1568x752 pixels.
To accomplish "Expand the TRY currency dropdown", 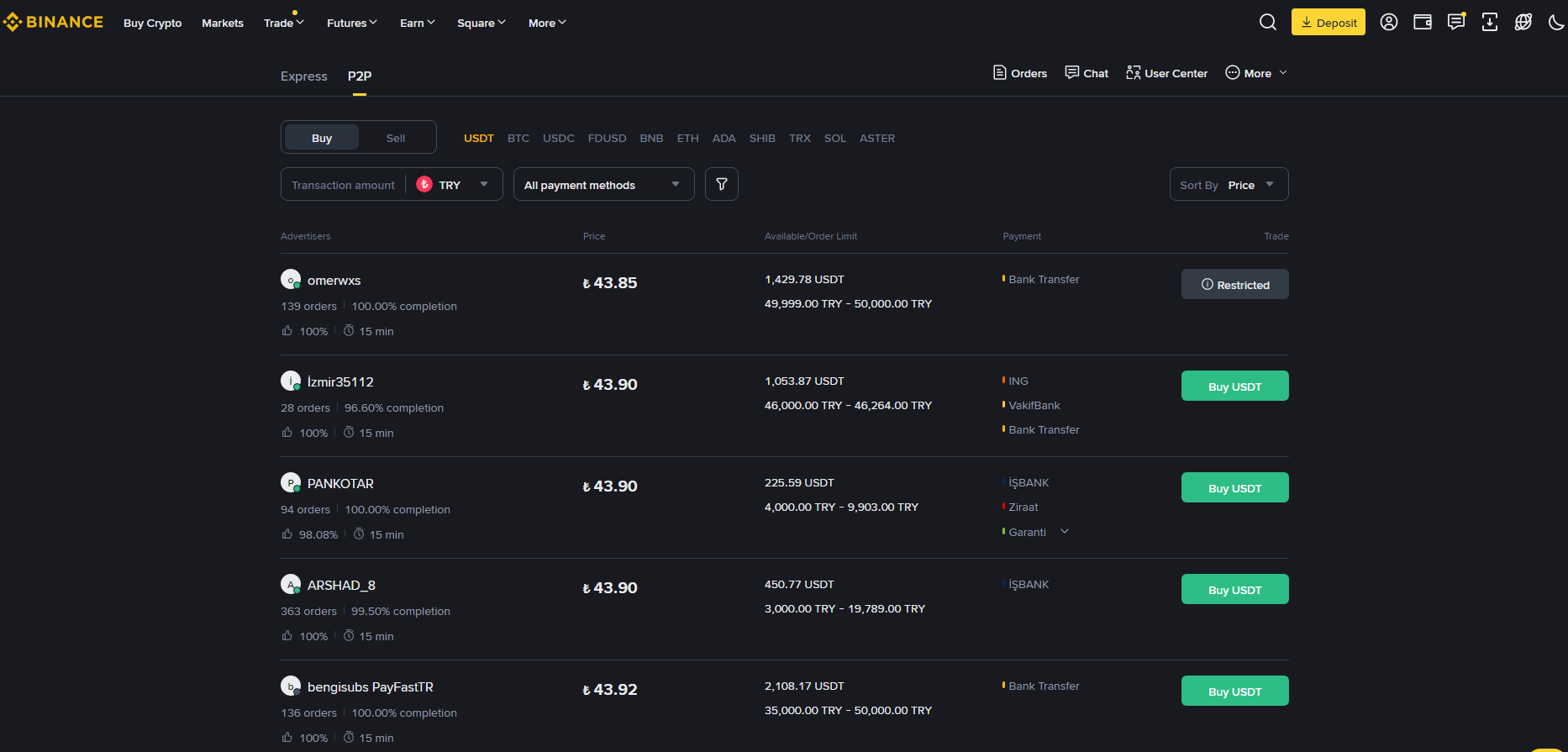I will (454, 185).
